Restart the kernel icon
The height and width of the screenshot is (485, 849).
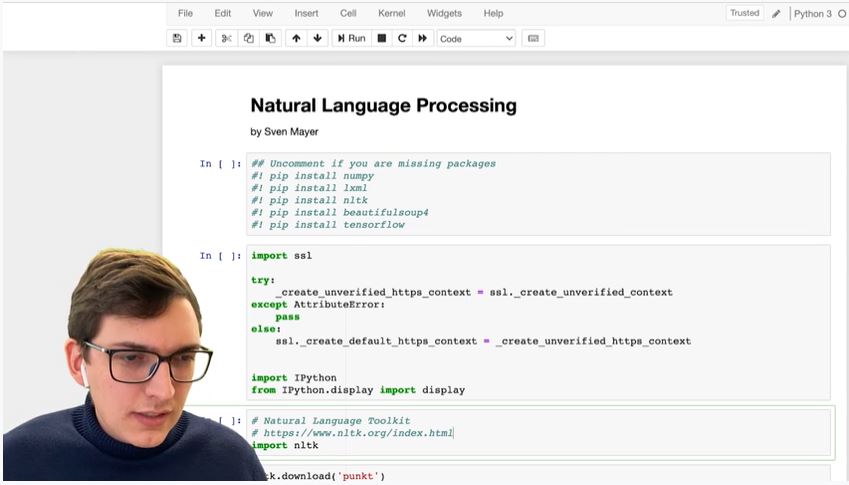point(402,38)
